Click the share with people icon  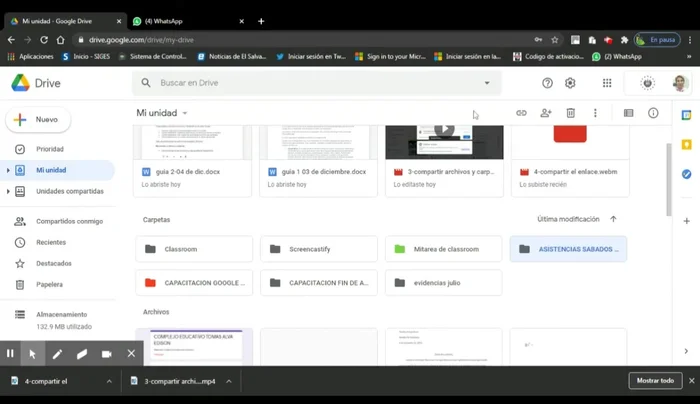tap(546, 113)
